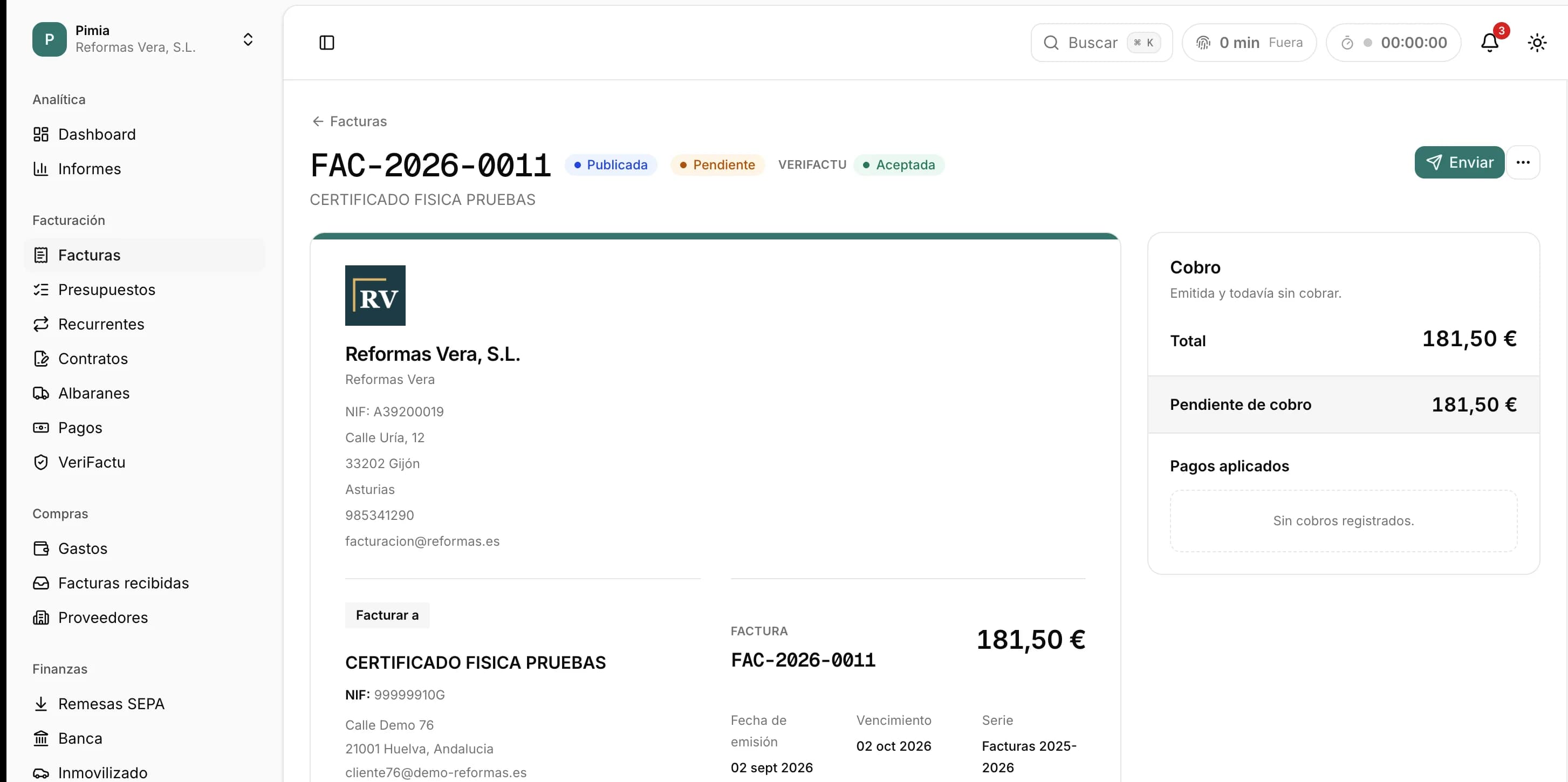
Task: Click the Aceptada VeriFactu badge
Action: coord(899,165)
